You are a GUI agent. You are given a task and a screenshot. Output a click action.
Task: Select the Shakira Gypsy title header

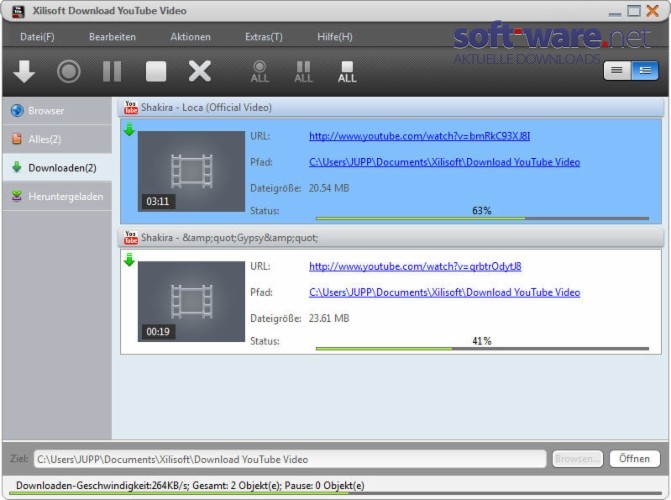point(391,238)
